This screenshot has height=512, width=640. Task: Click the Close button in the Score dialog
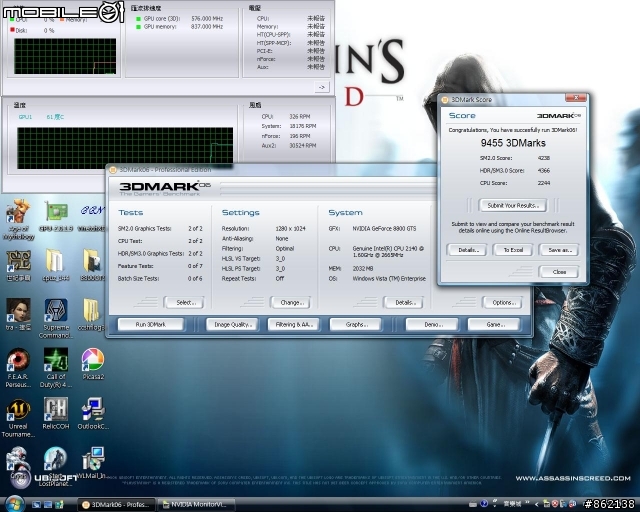click(x=559, y=272)
